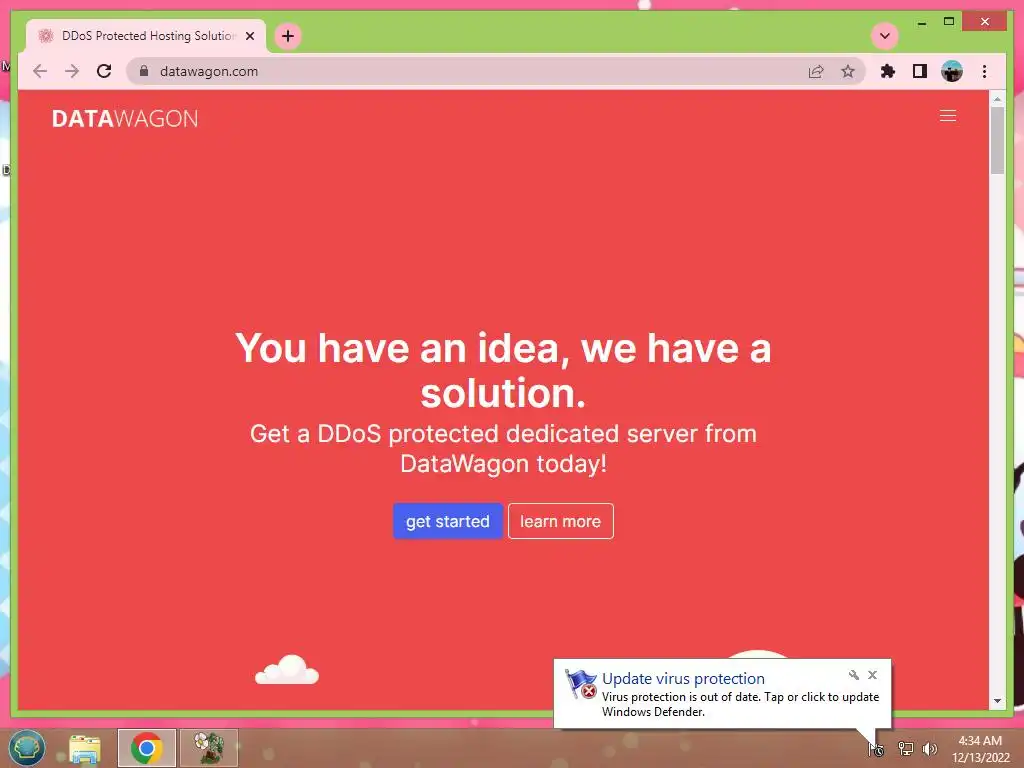1024x768 pixels.
Task: Click the page scrollbar down arrow
Action: point(997,701)
